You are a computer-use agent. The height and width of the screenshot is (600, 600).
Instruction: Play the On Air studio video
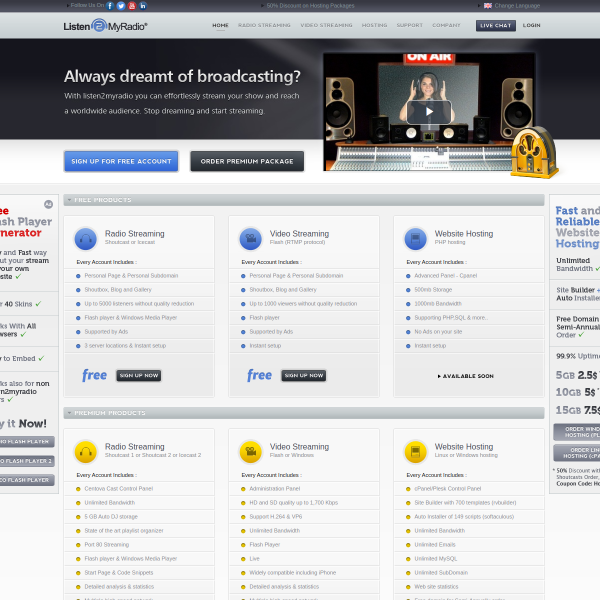click(429, 111)
